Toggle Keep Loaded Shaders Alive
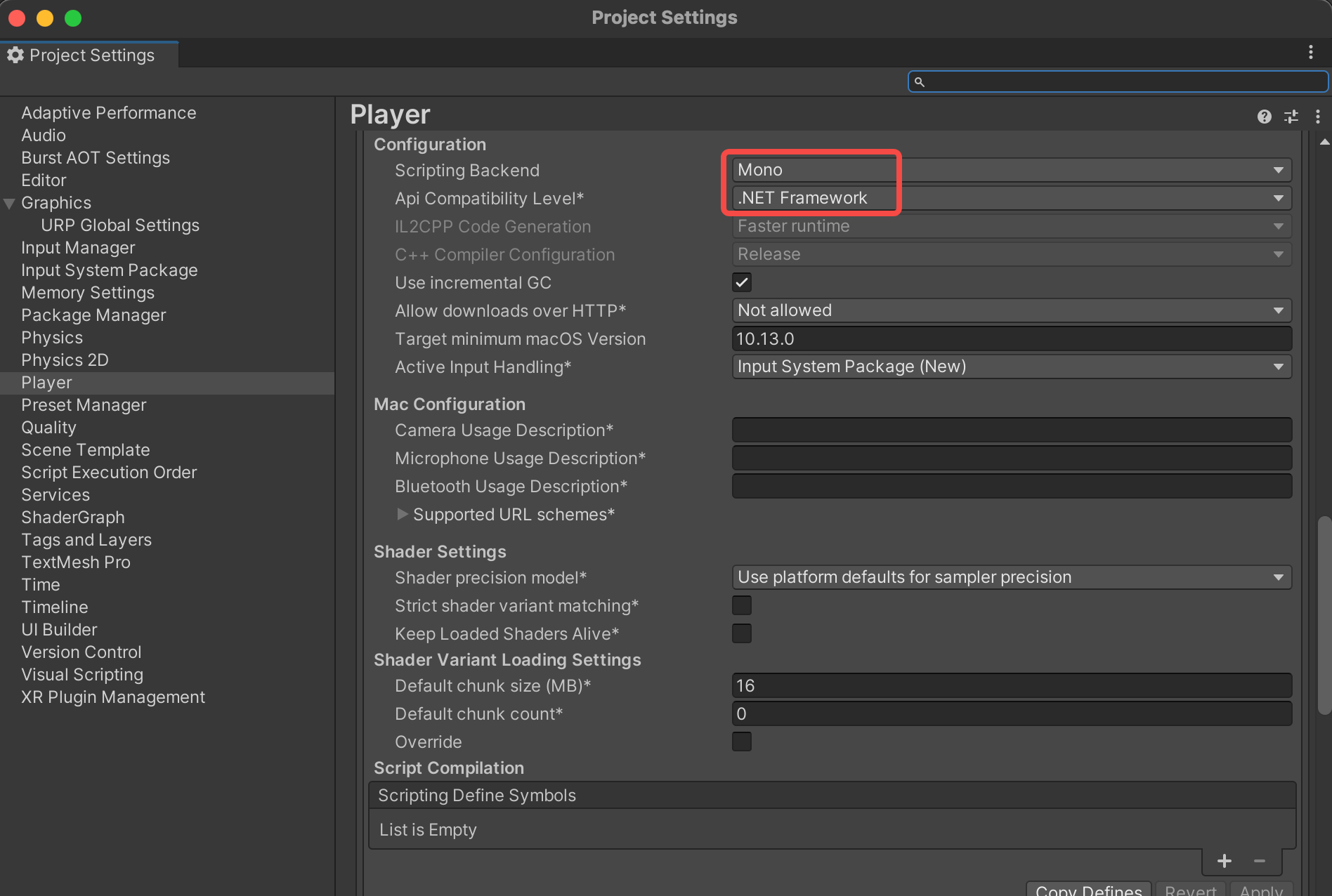1332x896 pixels. [741, 633]
